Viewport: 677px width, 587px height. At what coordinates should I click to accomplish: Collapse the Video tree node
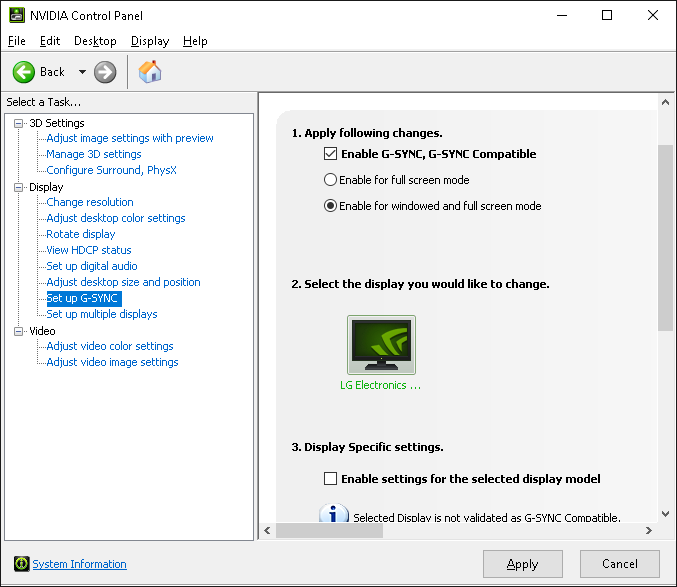pos(19,331)
